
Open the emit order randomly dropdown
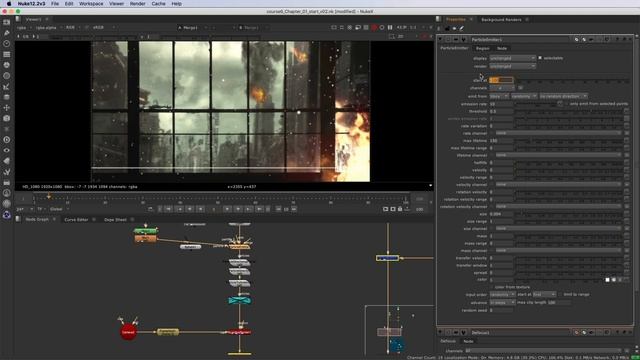(524, 96)
